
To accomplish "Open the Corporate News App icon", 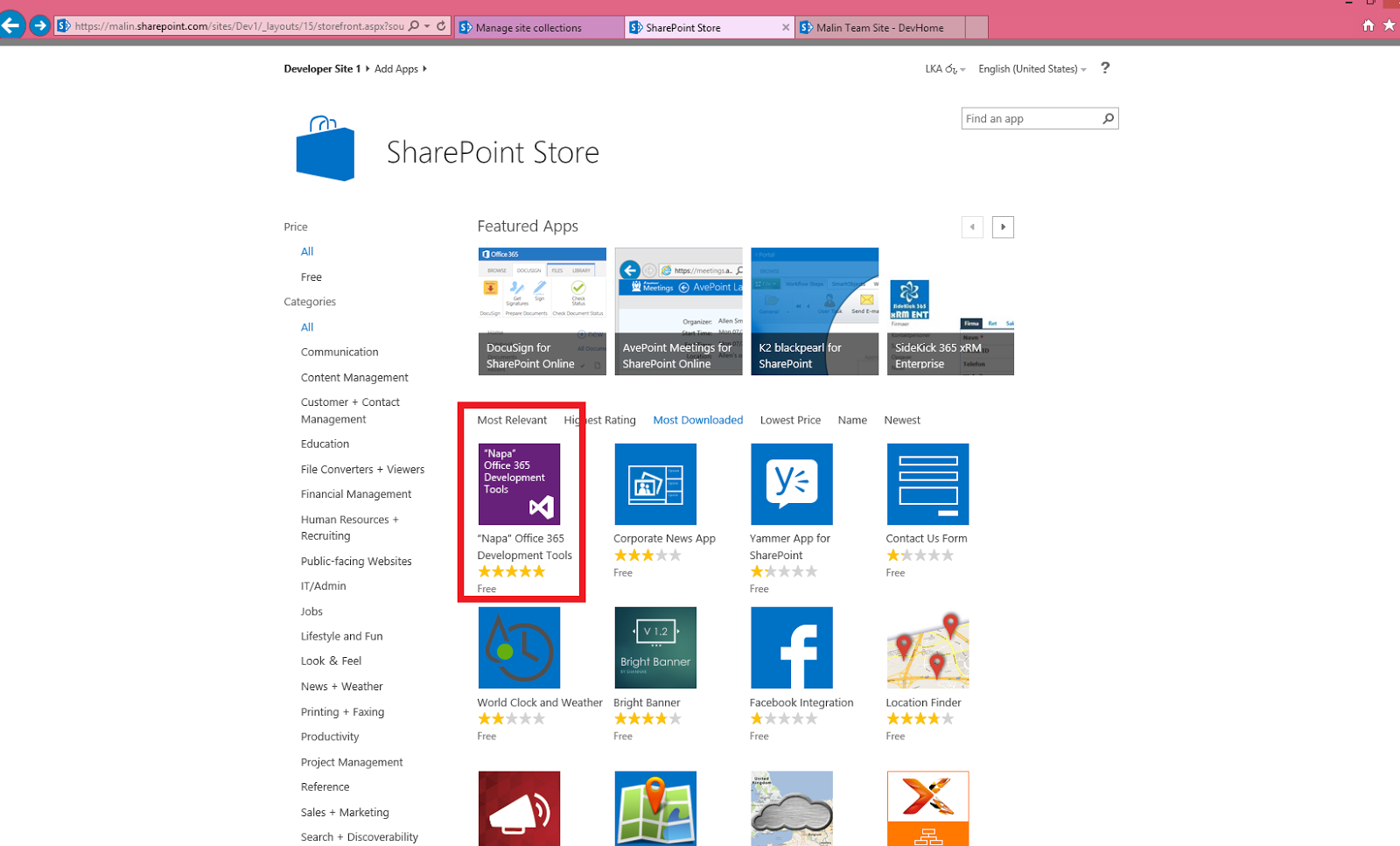I will point(655,484).
